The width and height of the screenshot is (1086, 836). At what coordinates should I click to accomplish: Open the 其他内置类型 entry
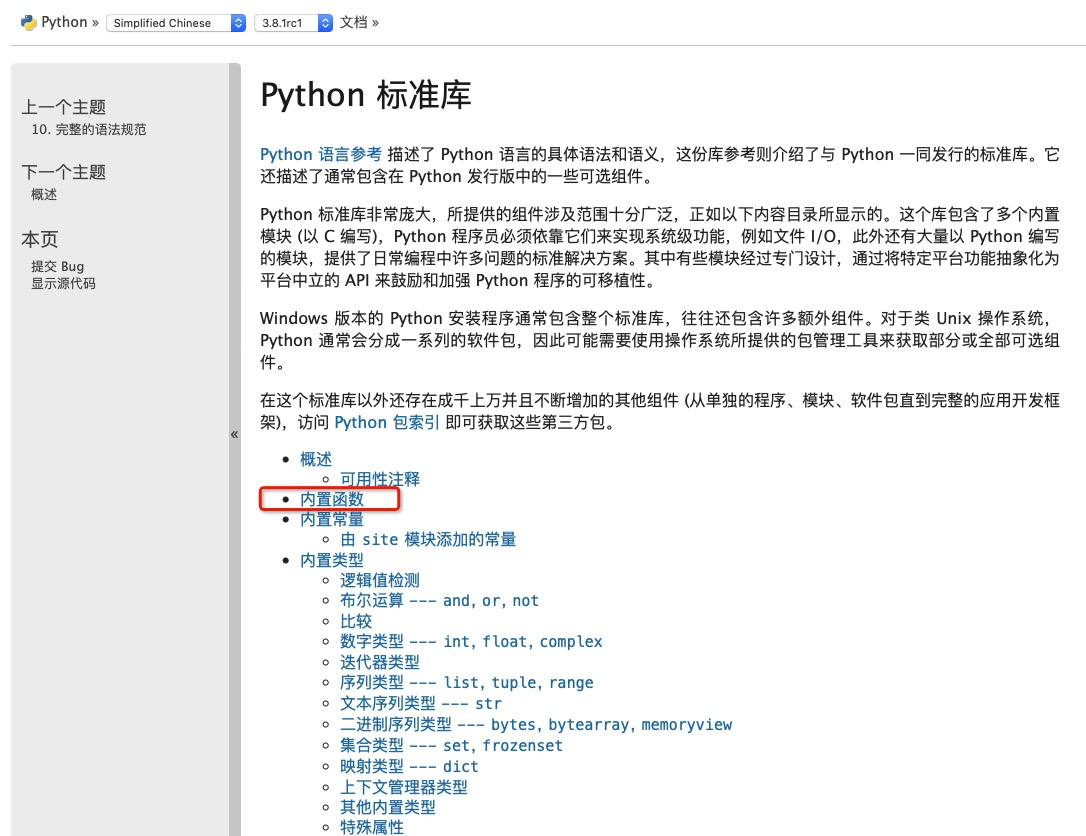pyautogui.click(x=388, y=807)
